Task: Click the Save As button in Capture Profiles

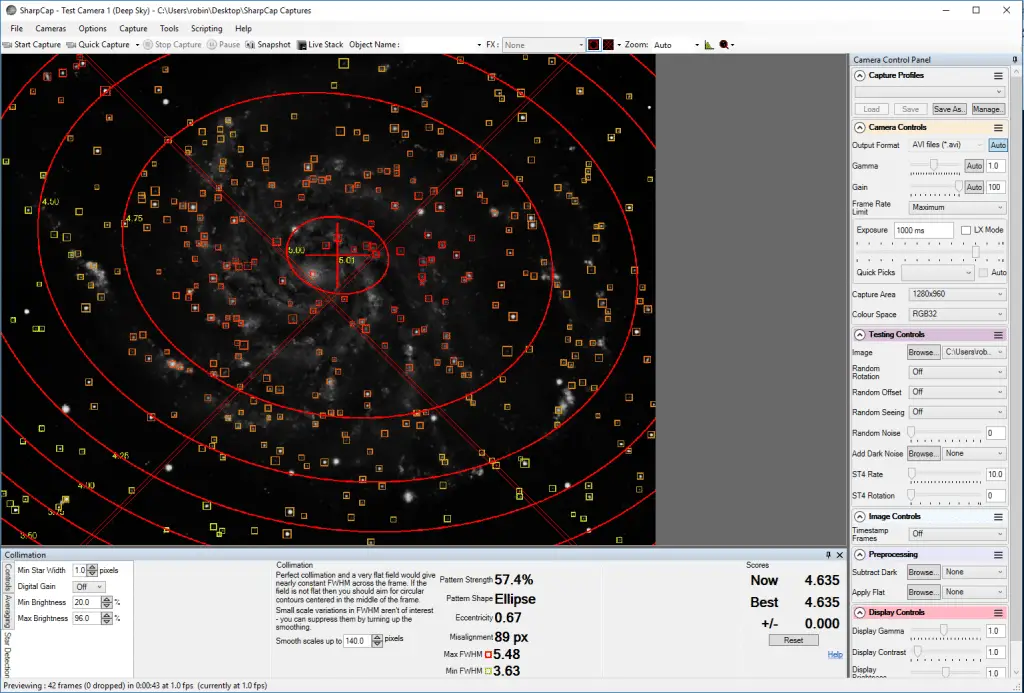Action: coord(948,109)
